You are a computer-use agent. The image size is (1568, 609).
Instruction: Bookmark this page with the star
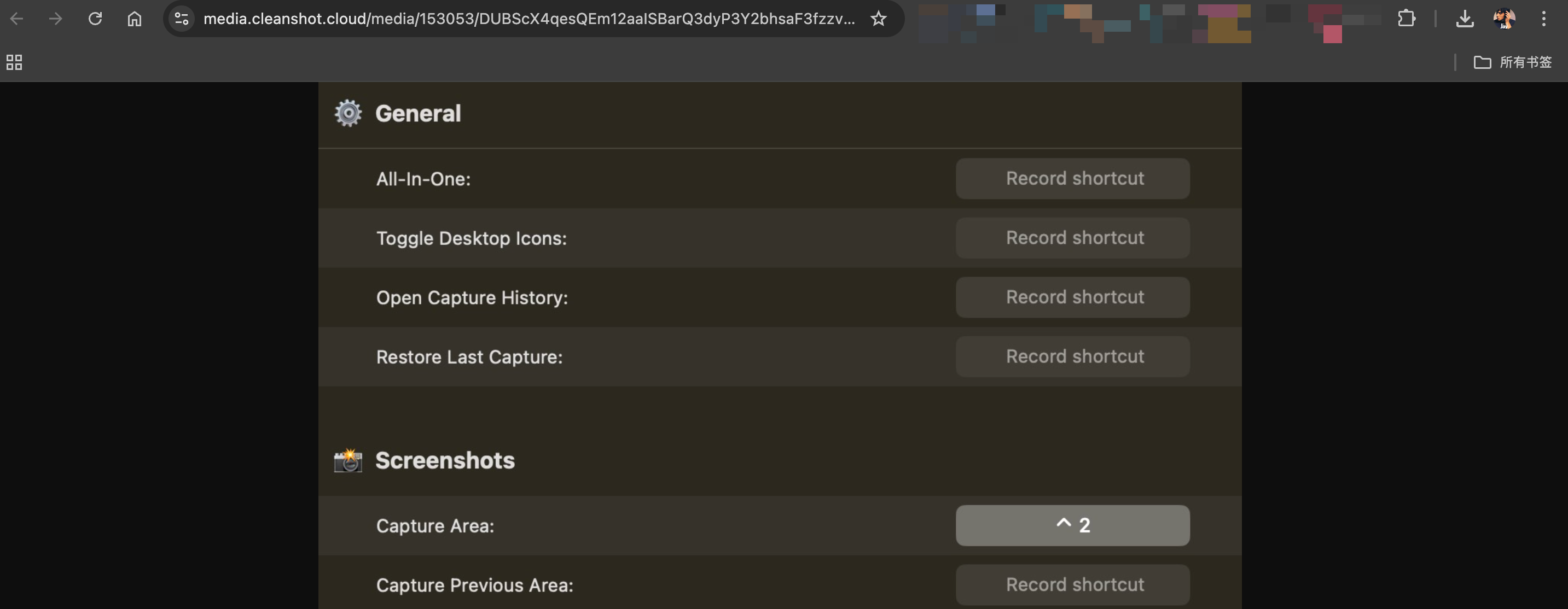click(878, 19)
